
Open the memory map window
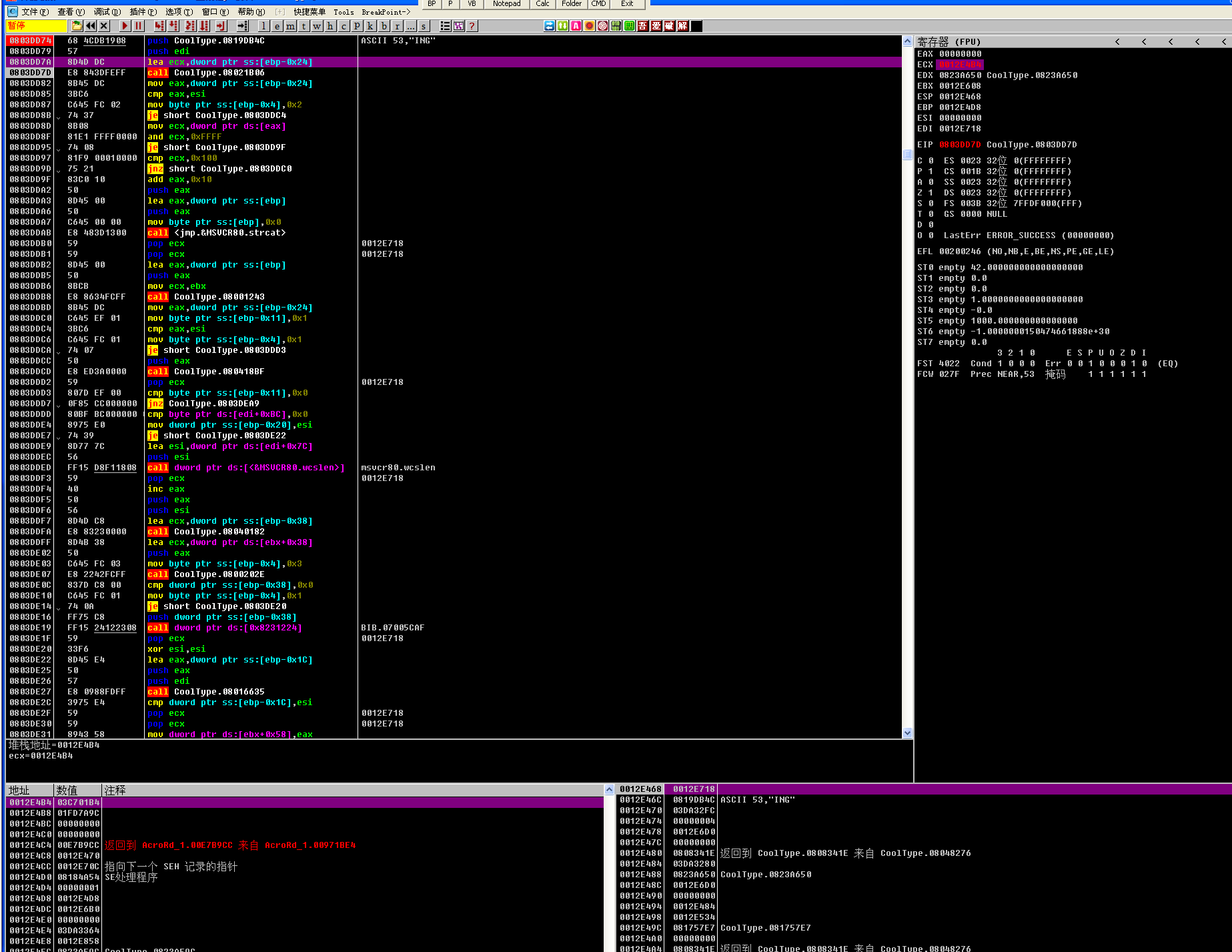(291, 26)
